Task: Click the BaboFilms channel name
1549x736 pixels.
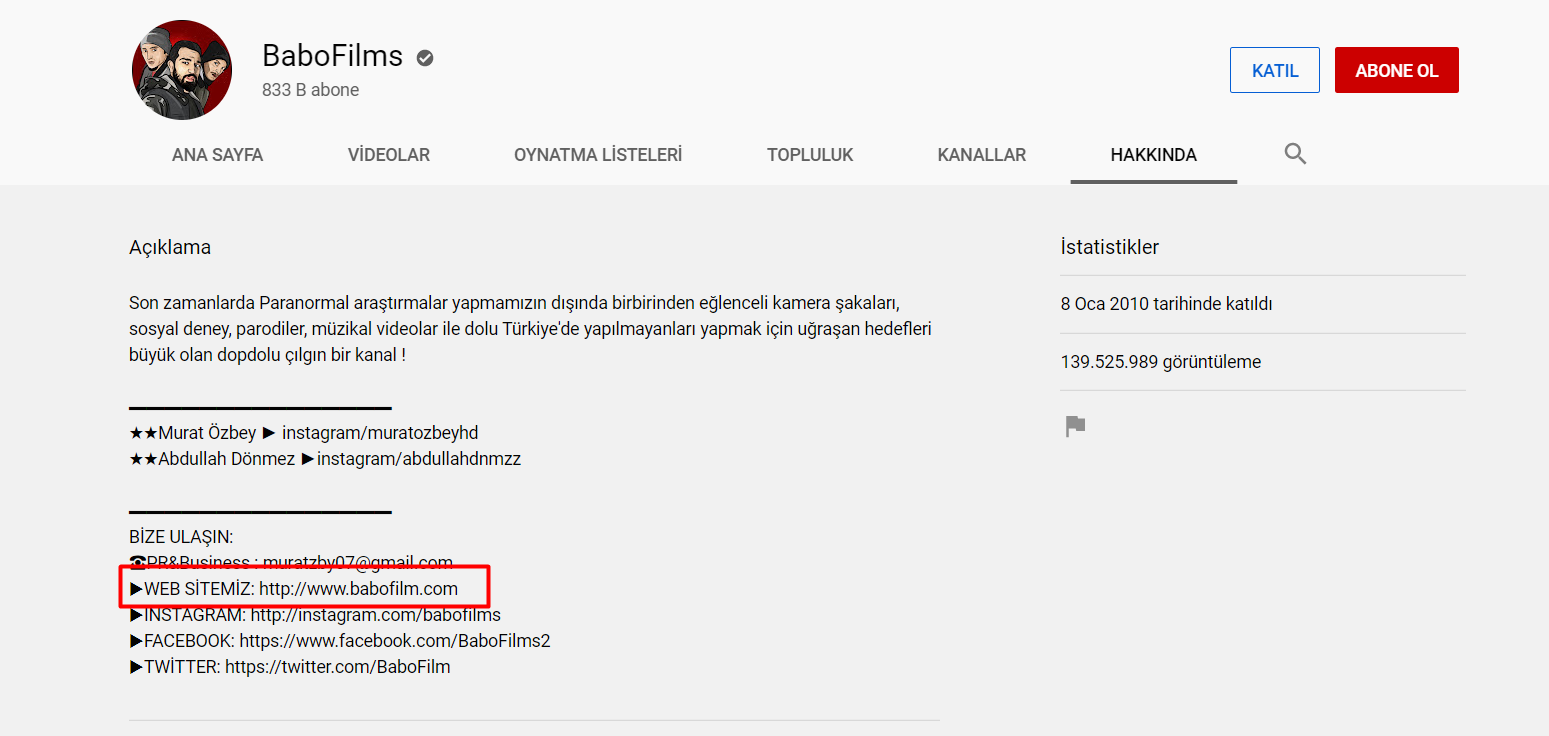Action: (332, 56)
